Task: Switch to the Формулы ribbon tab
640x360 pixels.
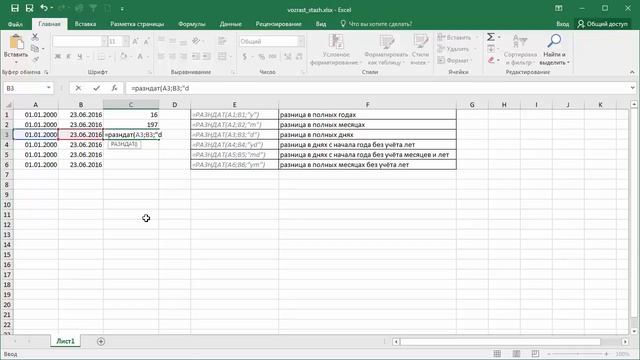Action: [x=191, y=24]
